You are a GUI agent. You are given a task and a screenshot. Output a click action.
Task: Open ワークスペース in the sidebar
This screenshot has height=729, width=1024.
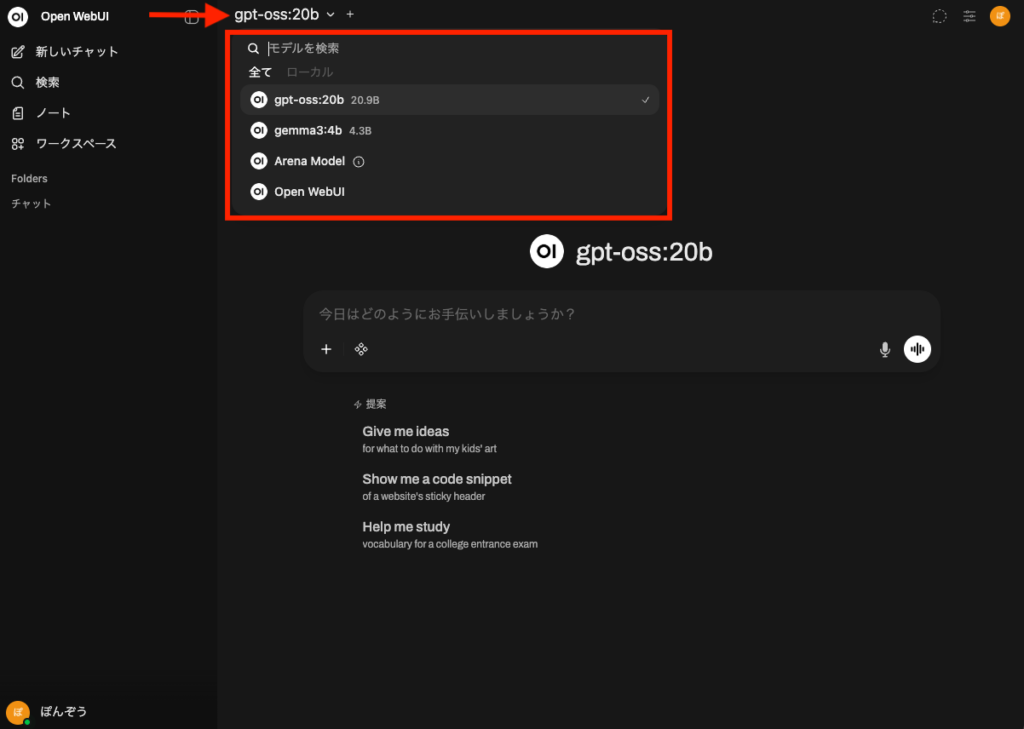click(76, 143)
